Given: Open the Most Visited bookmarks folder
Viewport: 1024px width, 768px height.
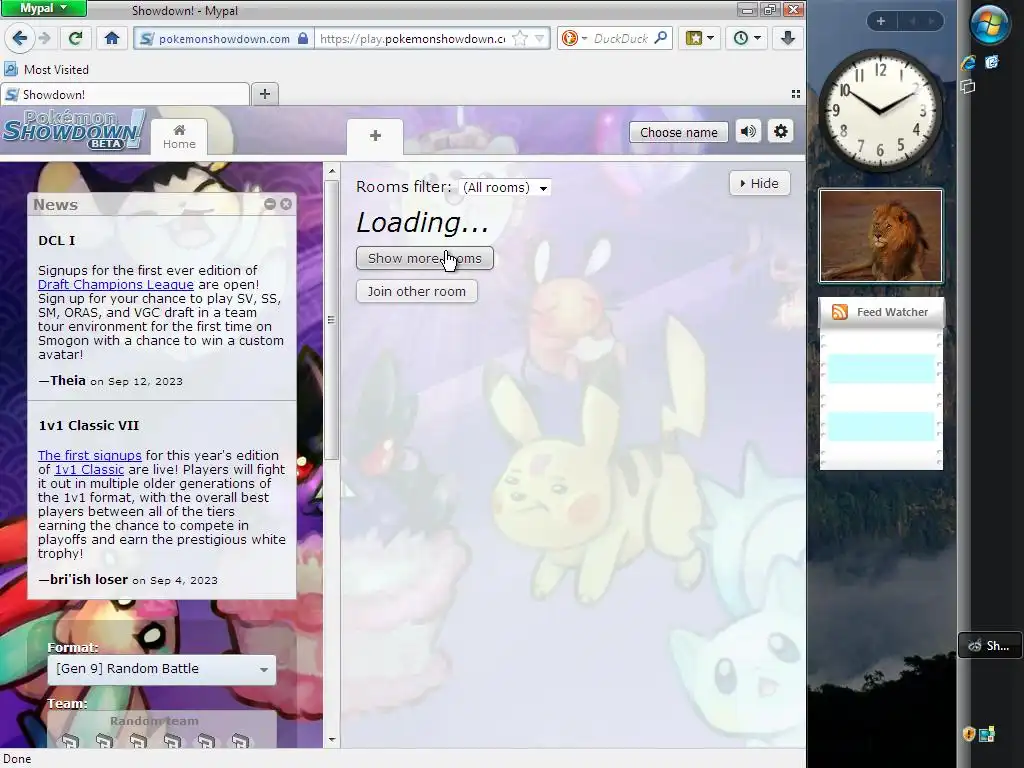Looking at the screenshot, I should pos(46,69).
